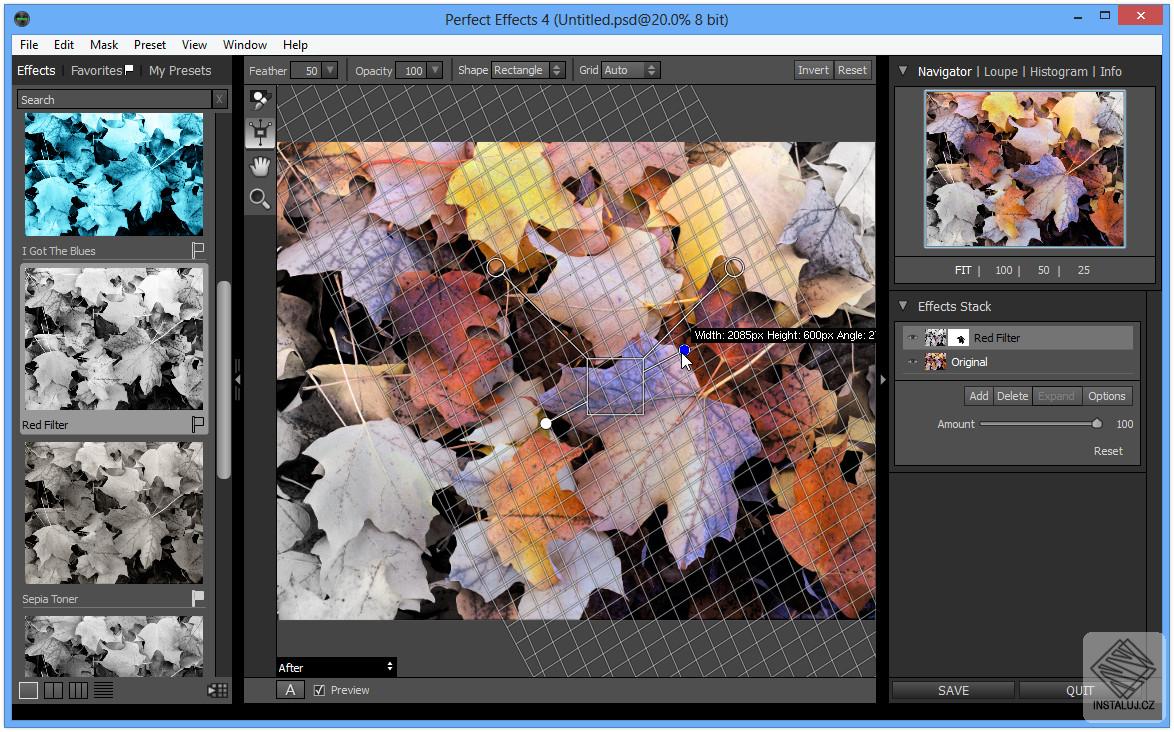Image resolution: width=1174 pixels, height=732 pixels.
Task: Switch effects browser to two-column view
Action: pyautogui.click(x=53, y=690)
